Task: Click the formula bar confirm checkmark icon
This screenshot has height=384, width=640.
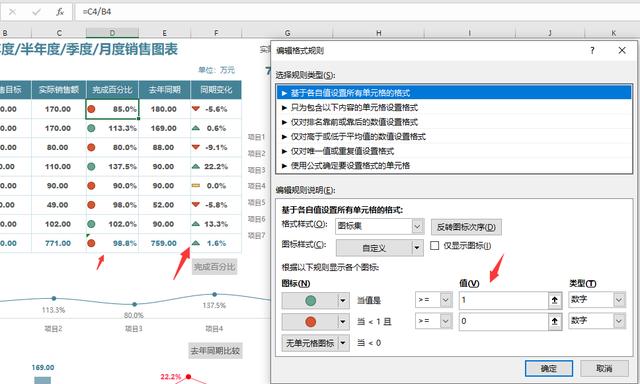Action: point(36,12)
